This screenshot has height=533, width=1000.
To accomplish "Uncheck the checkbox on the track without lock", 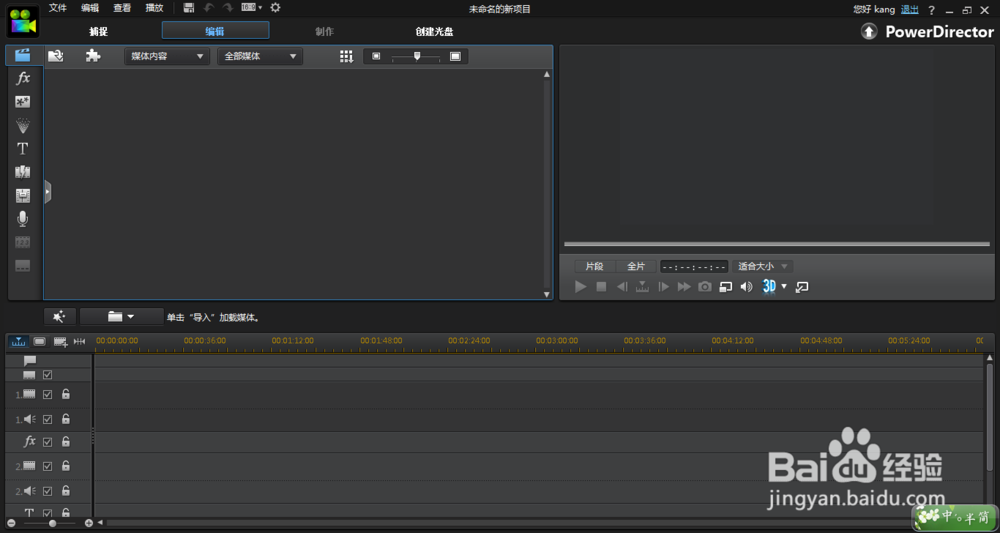I will (47, 375).
